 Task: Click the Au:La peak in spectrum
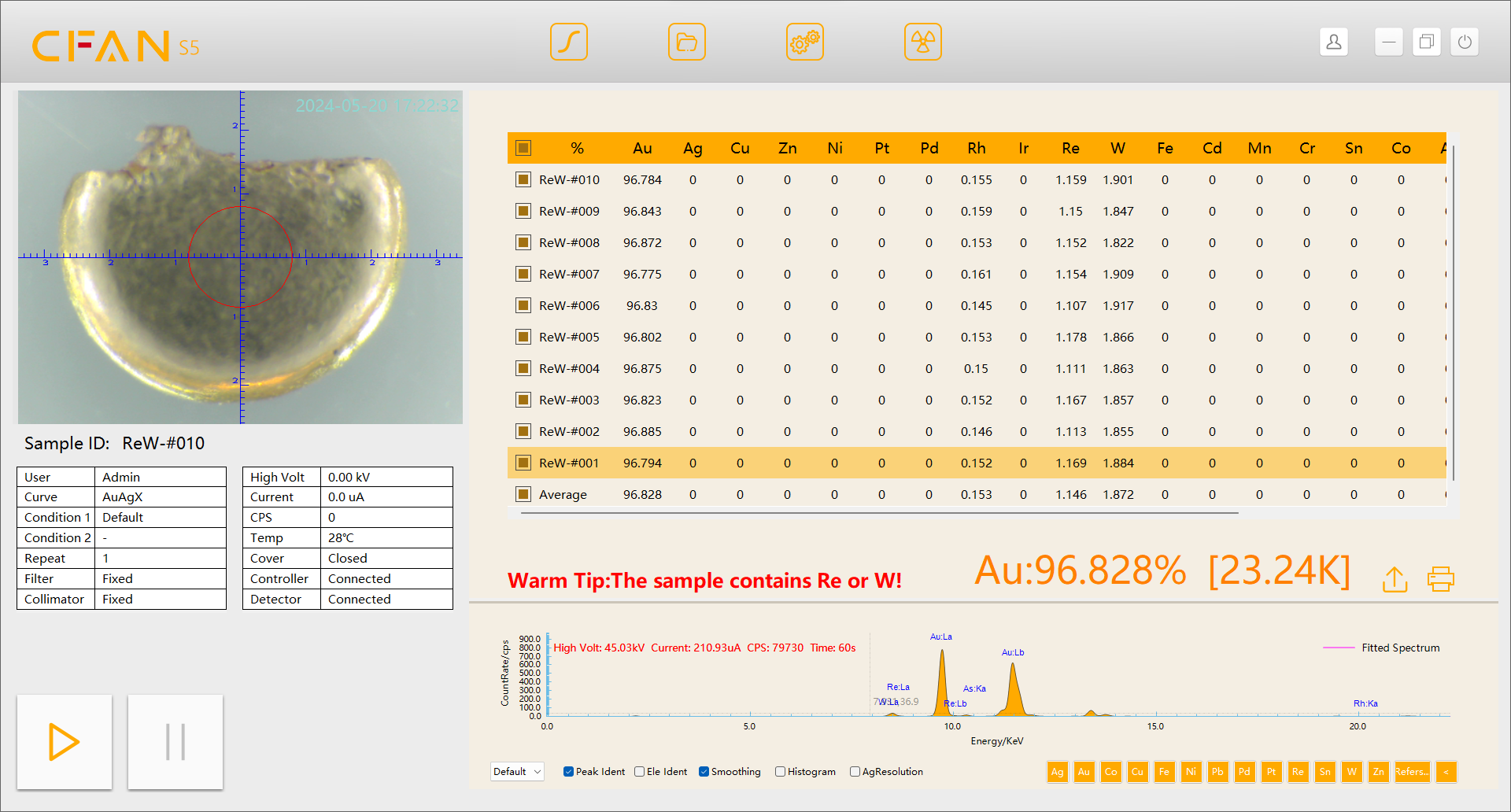942,681
